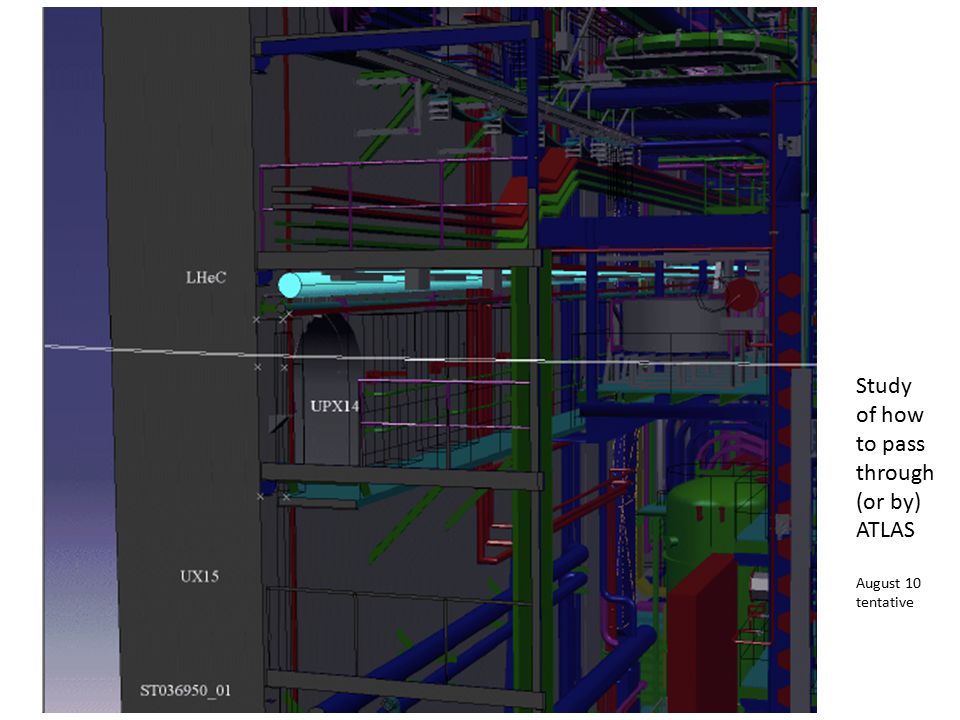Screen dimensions: 960x720
Task: Click the 3D CAD model image
Action: 429,360
